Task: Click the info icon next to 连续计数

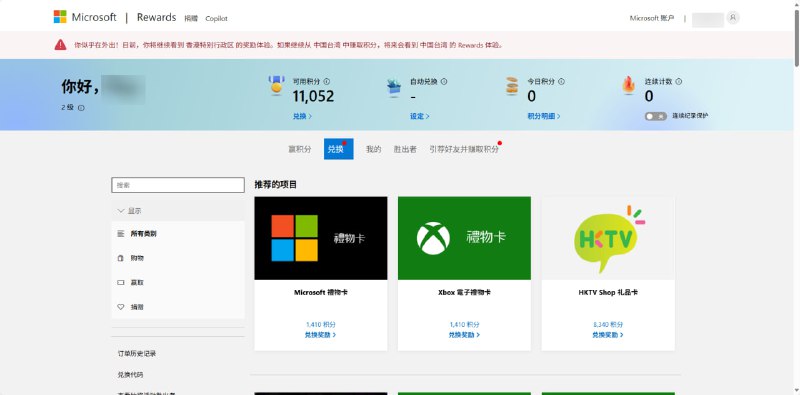Action: [679, 82]
